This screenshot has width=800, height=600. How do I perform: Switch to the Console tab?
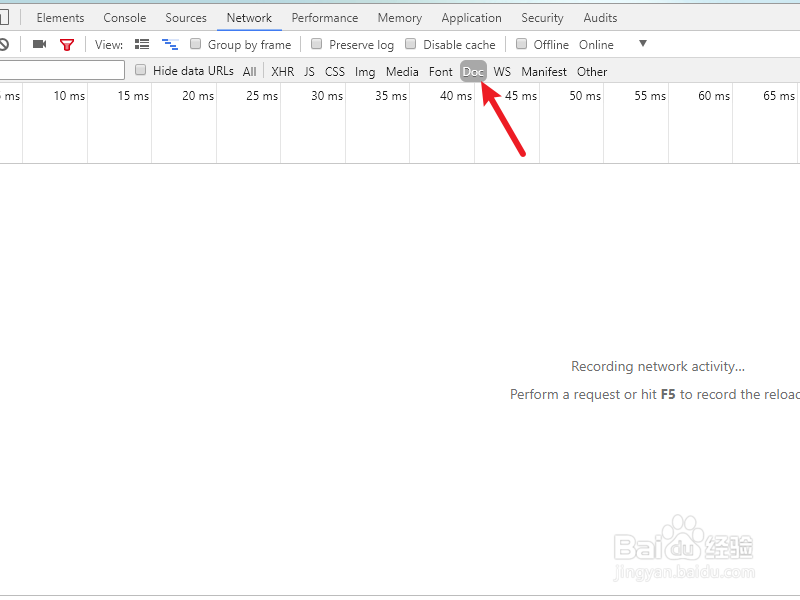coord(124,18)
